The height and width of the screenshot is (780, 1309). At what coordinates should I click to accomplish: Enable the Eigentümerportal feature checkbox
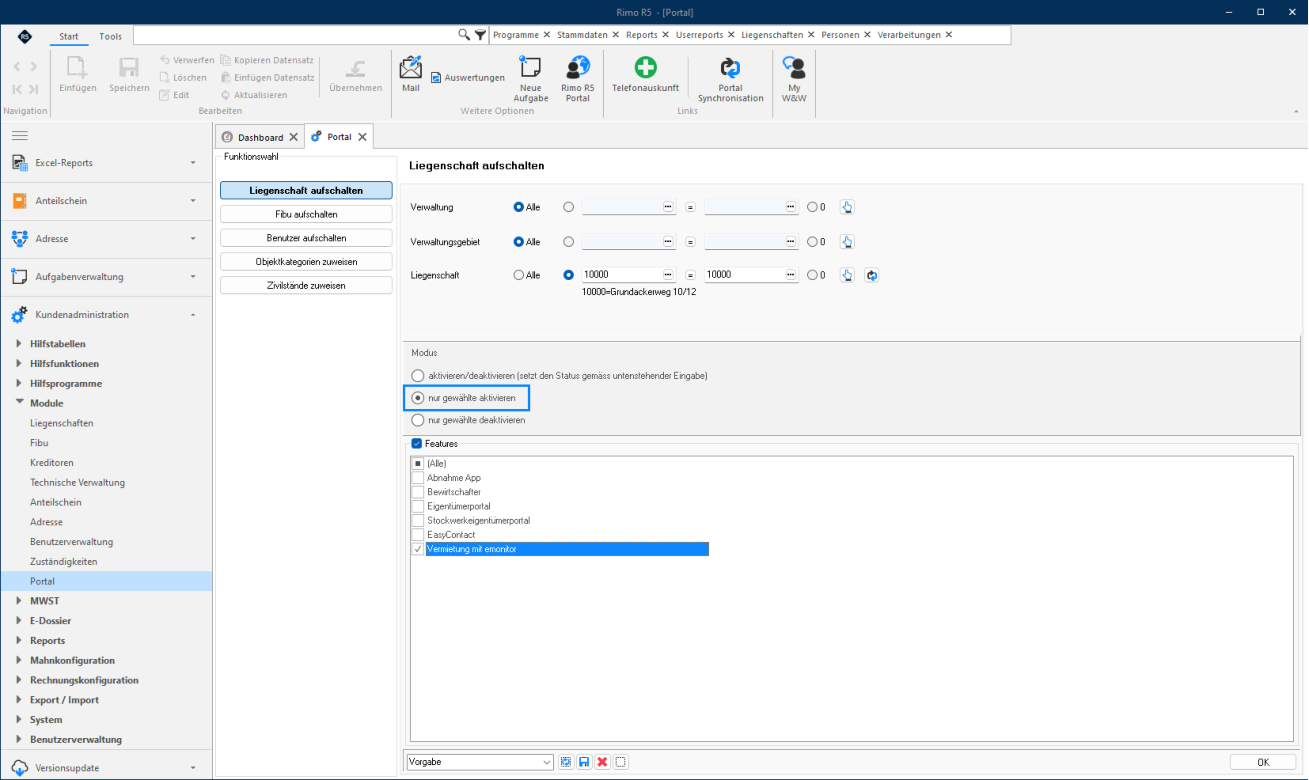(x=417, y=506)
